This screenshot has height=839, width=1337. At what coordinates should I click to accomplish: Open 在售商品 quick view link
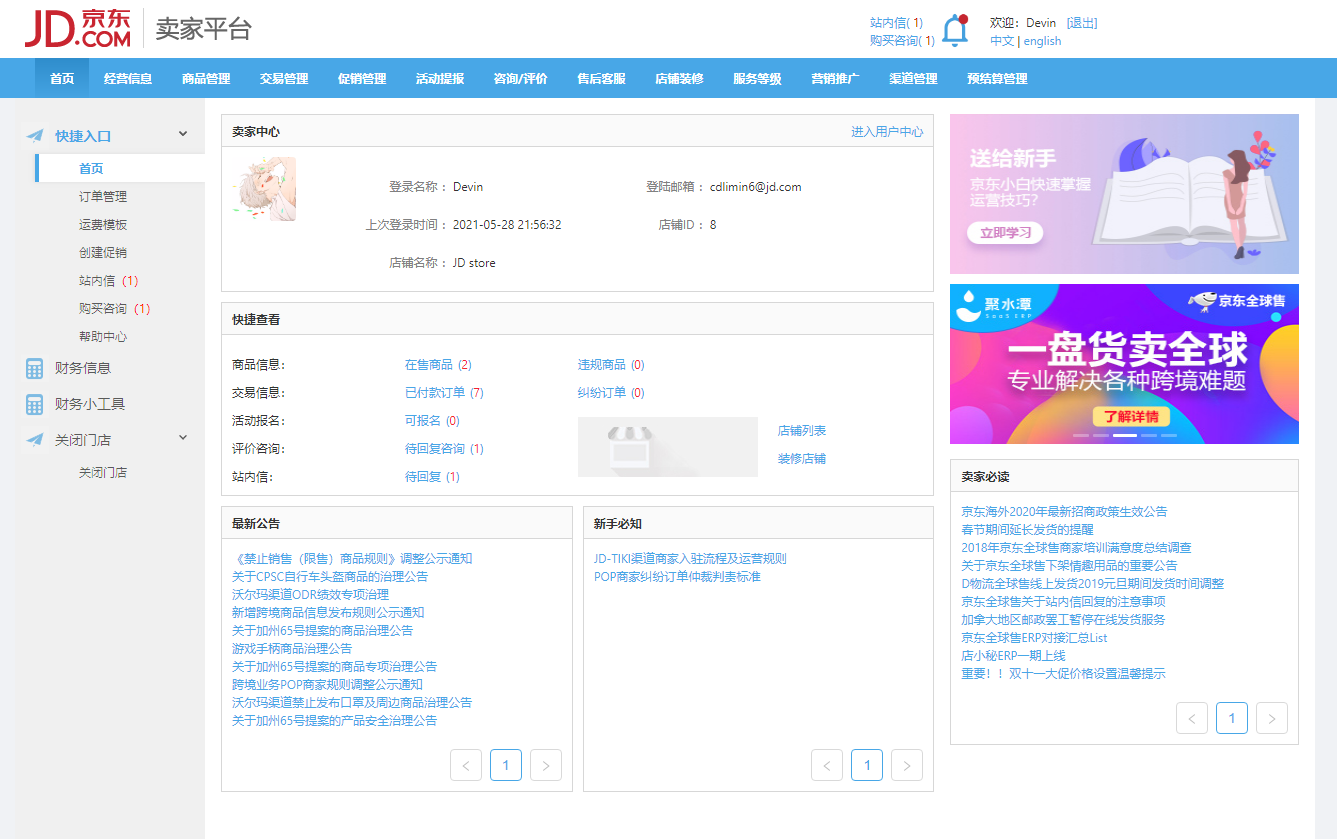coord(438,364)
